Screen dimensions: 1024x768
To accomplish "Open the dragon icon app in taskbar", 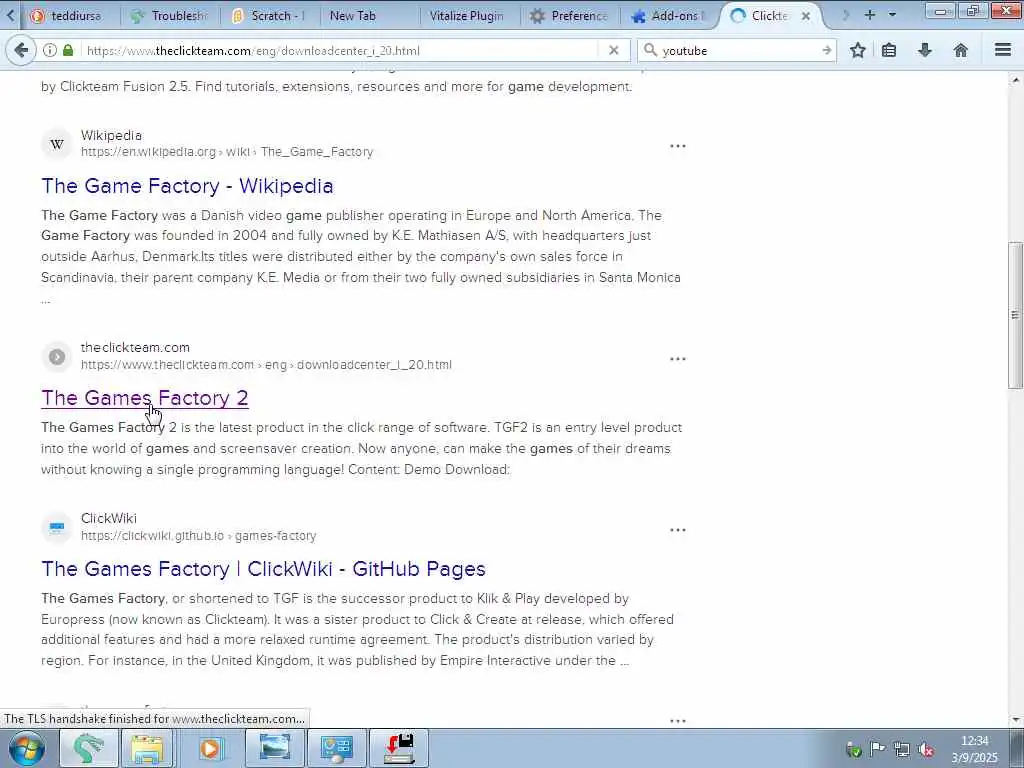I will 89,748.
